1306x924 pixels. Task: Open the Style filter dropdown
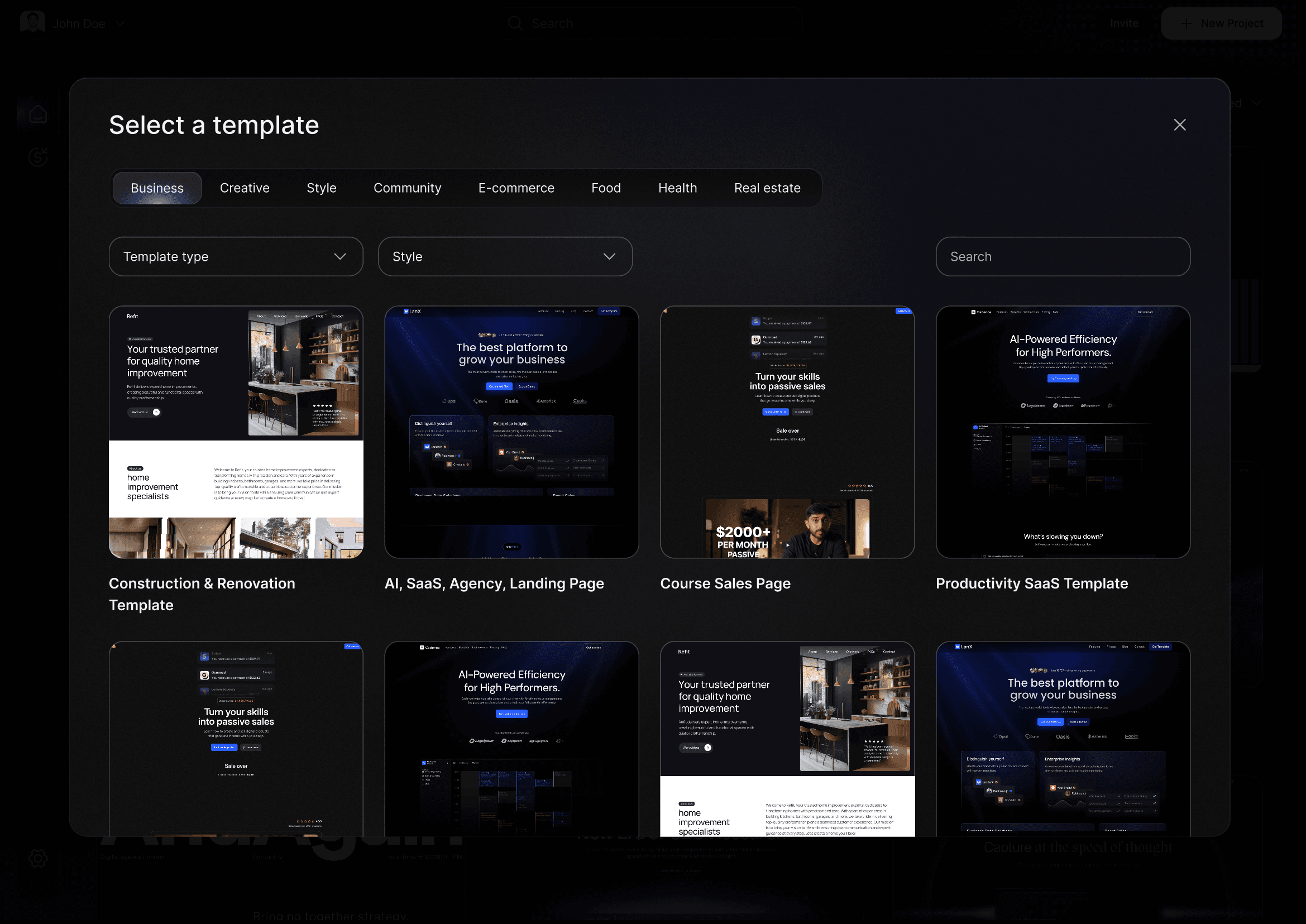(x=505, y=257)
